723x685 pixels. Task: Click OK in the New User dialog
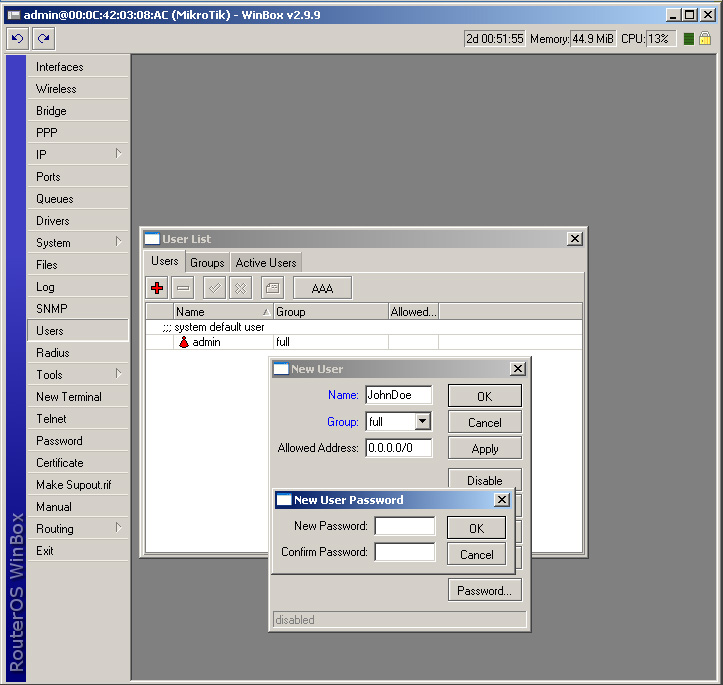485,396
